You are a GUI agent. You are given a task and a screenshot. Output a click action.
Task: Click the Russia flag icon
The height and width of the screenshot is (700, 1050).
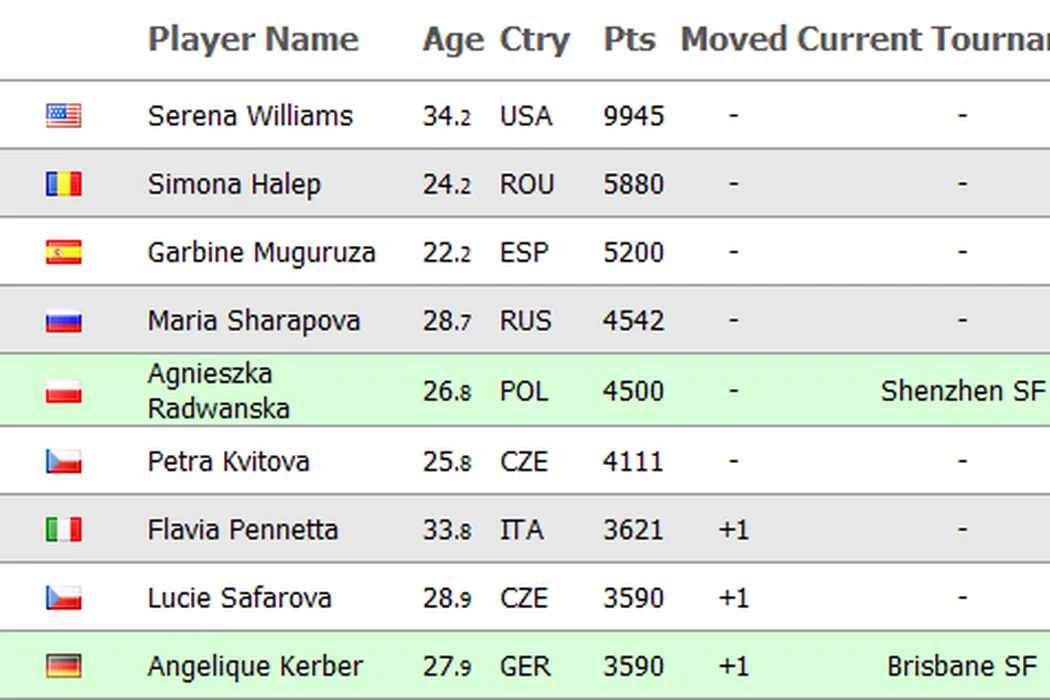pyautogui.click(x=63, y=321)
